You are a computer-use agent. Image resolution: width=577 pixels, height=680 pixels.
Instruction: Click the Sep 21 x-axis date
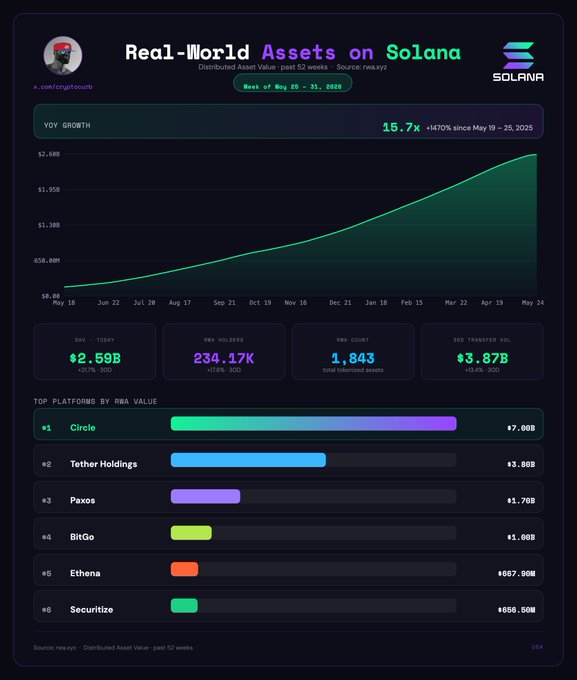click(x=224, y=303)
